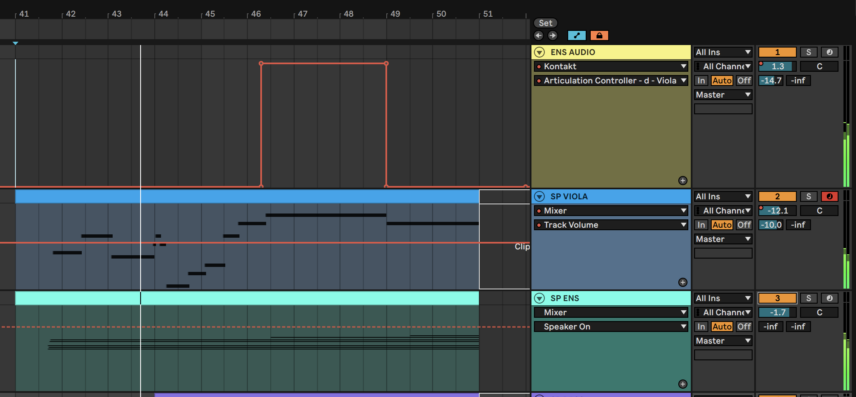Jump to next locator arrow button
Screen dimensions: 856x397
tap(552, 35)
